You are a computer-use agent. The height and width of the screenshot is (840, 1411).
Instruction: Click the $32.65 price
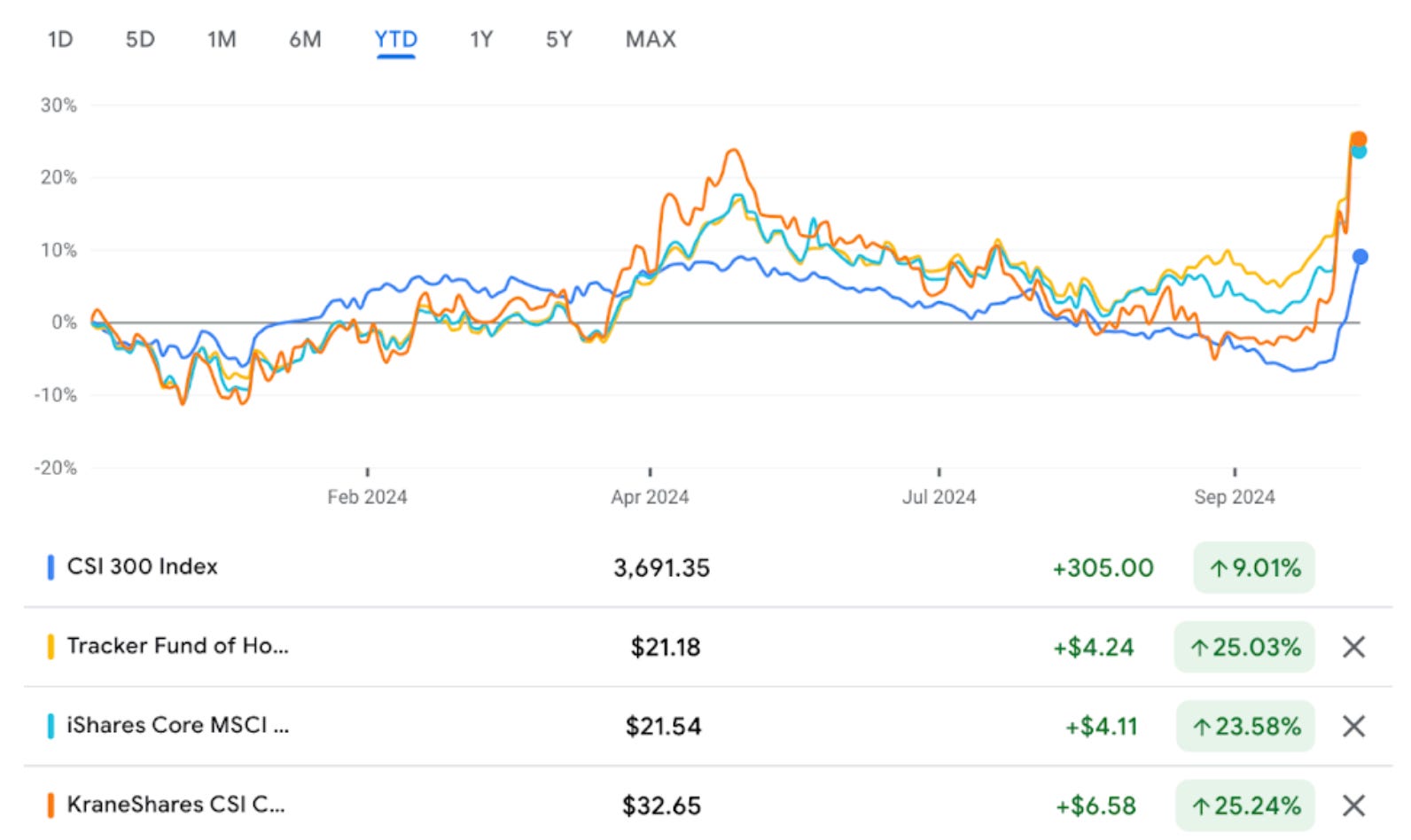661,806
